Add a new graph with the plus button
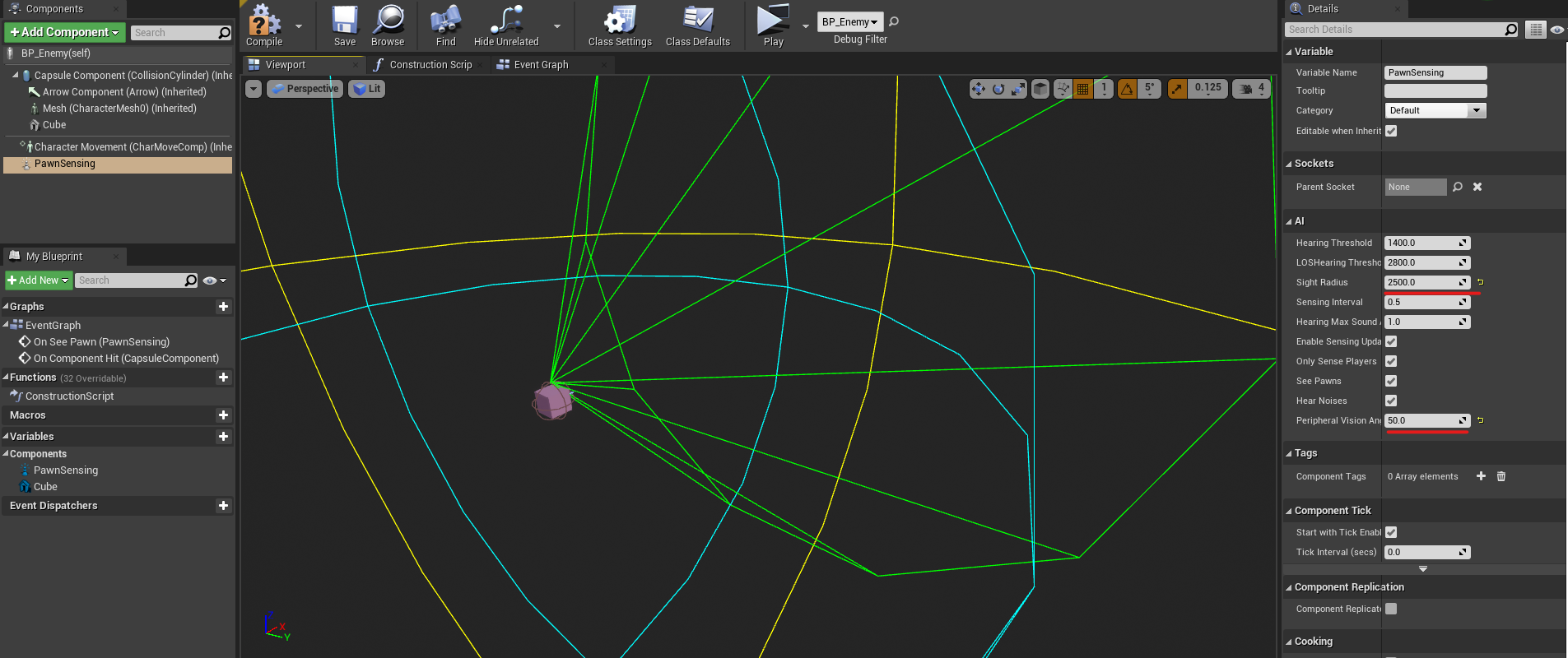The image size is (1568, 658). click(x=223, y=307)
